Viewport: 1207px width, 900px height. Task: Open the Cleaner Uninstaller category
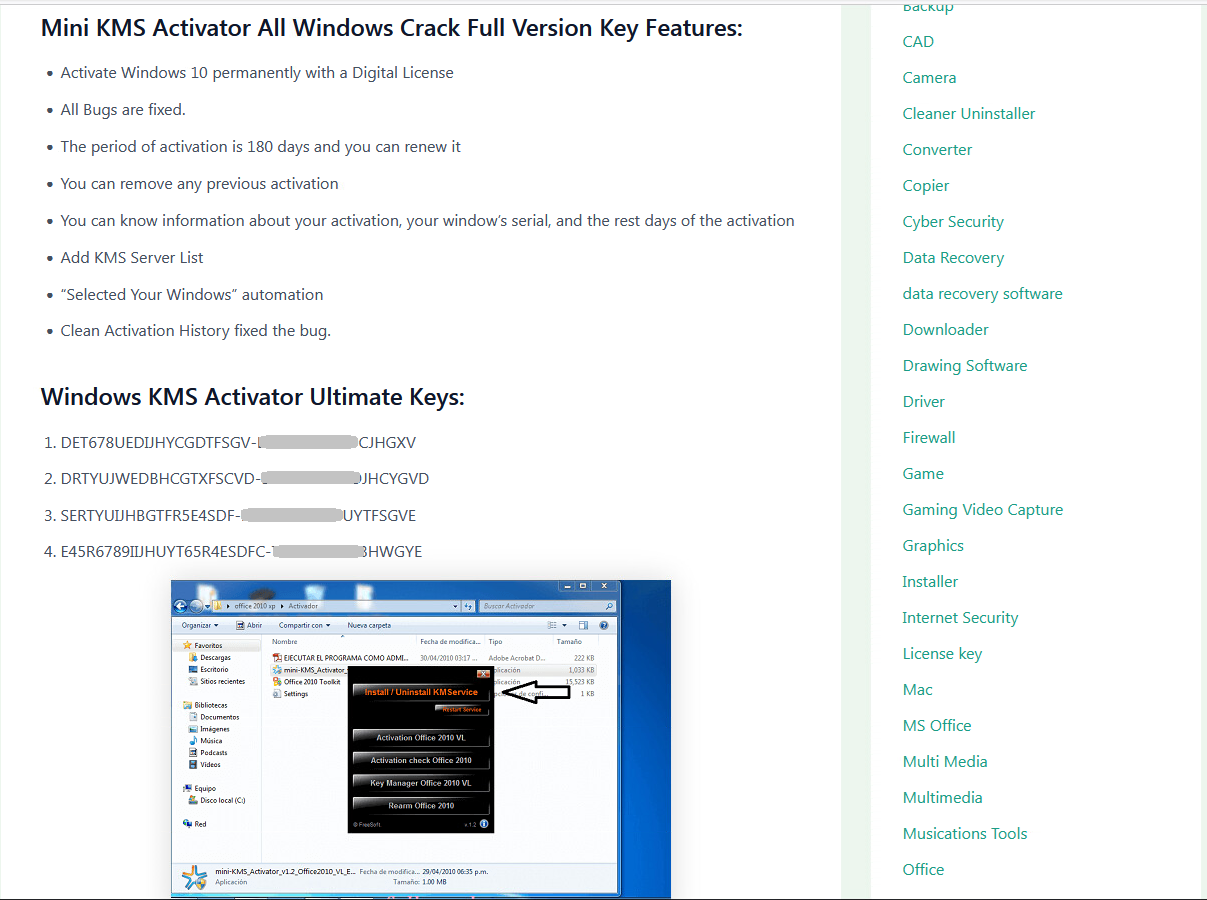coord(968,114)
